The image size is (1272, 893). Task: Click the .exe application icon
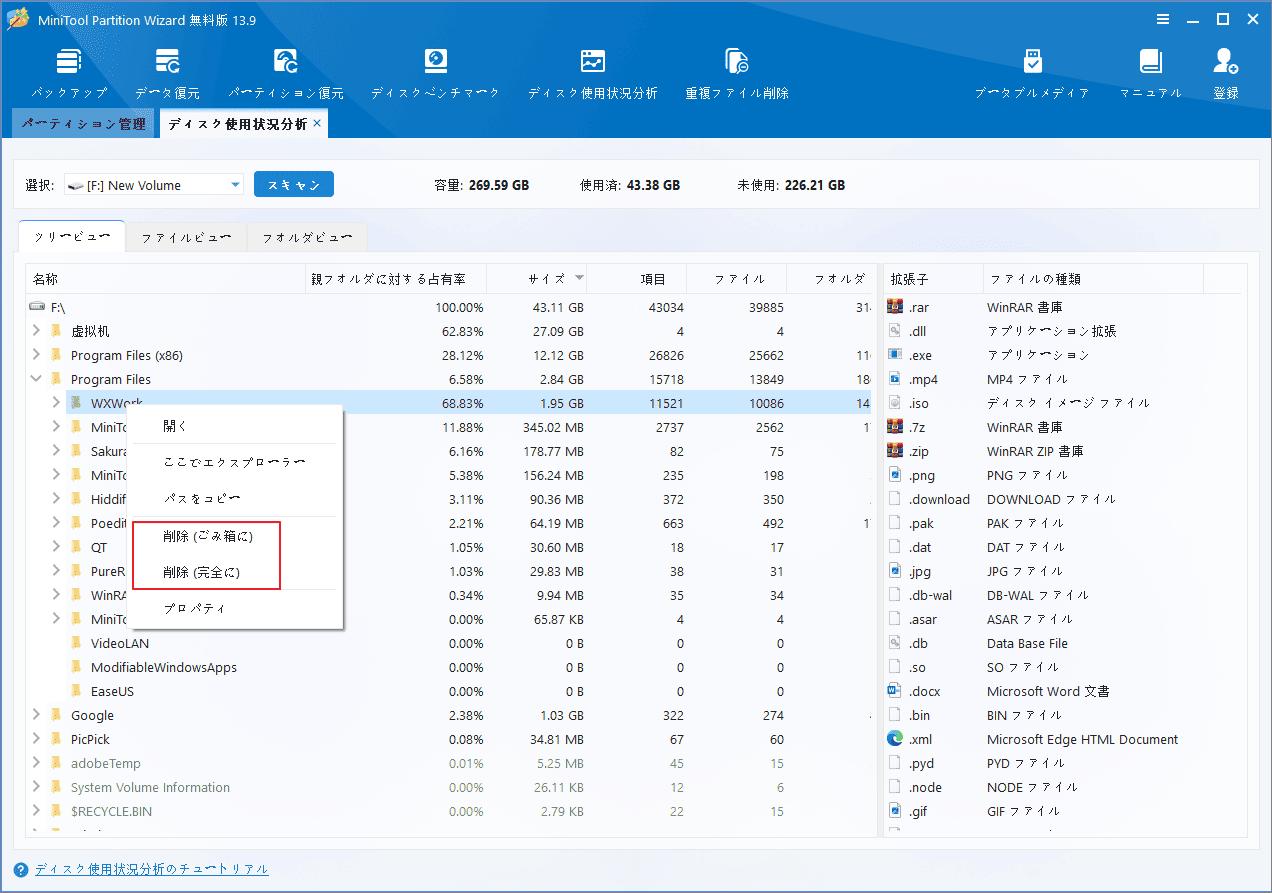[895, 355]
